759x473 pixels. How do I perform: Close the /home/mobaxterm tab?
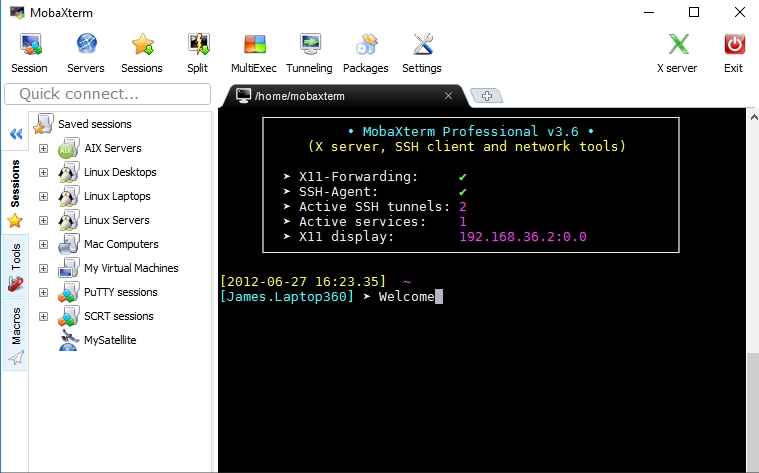tap(448, 96)
